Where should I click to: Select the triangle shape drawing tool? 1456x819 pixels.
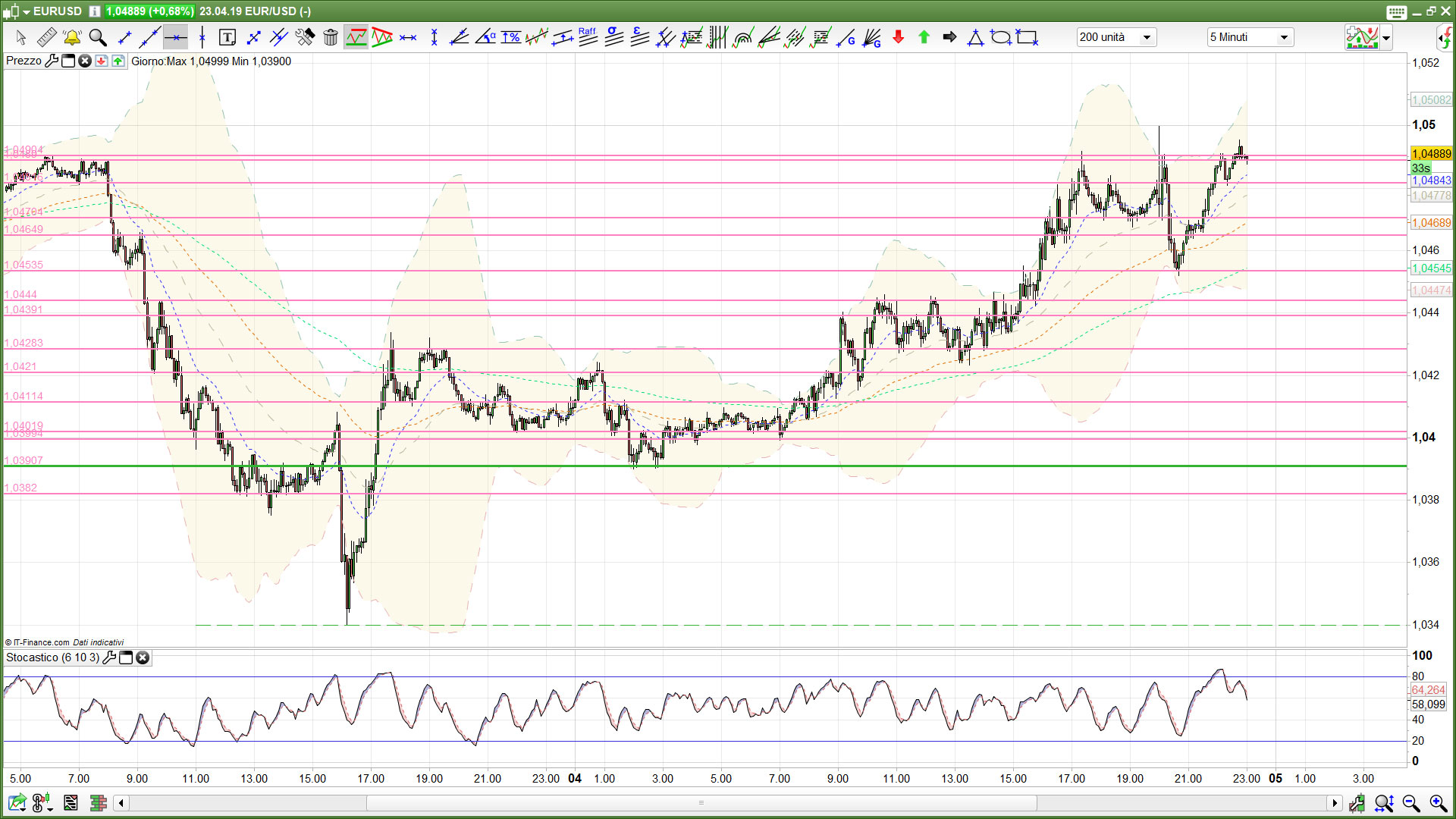(975, 37)
